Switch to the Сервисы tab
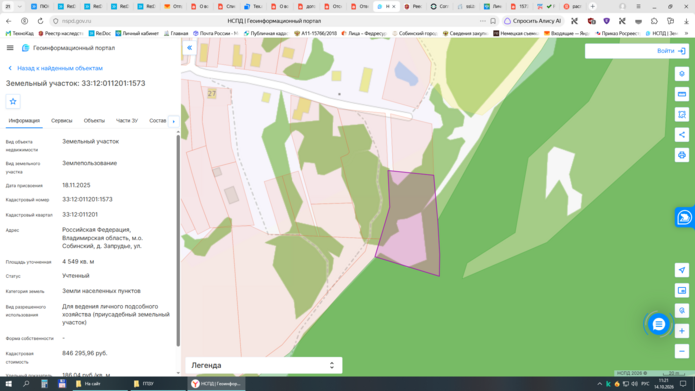Screen dimensions: 695x391 62,121
